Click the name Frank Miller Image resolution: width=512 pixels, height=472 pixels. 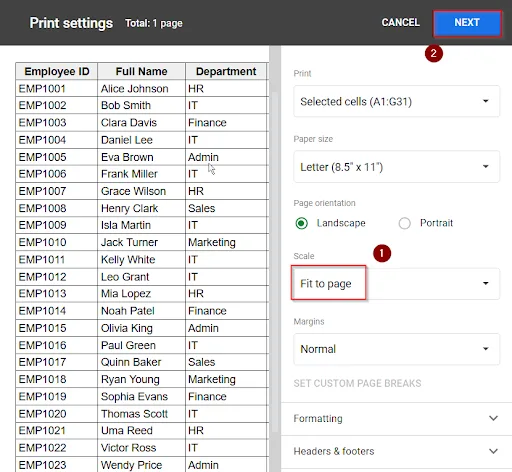129,174
